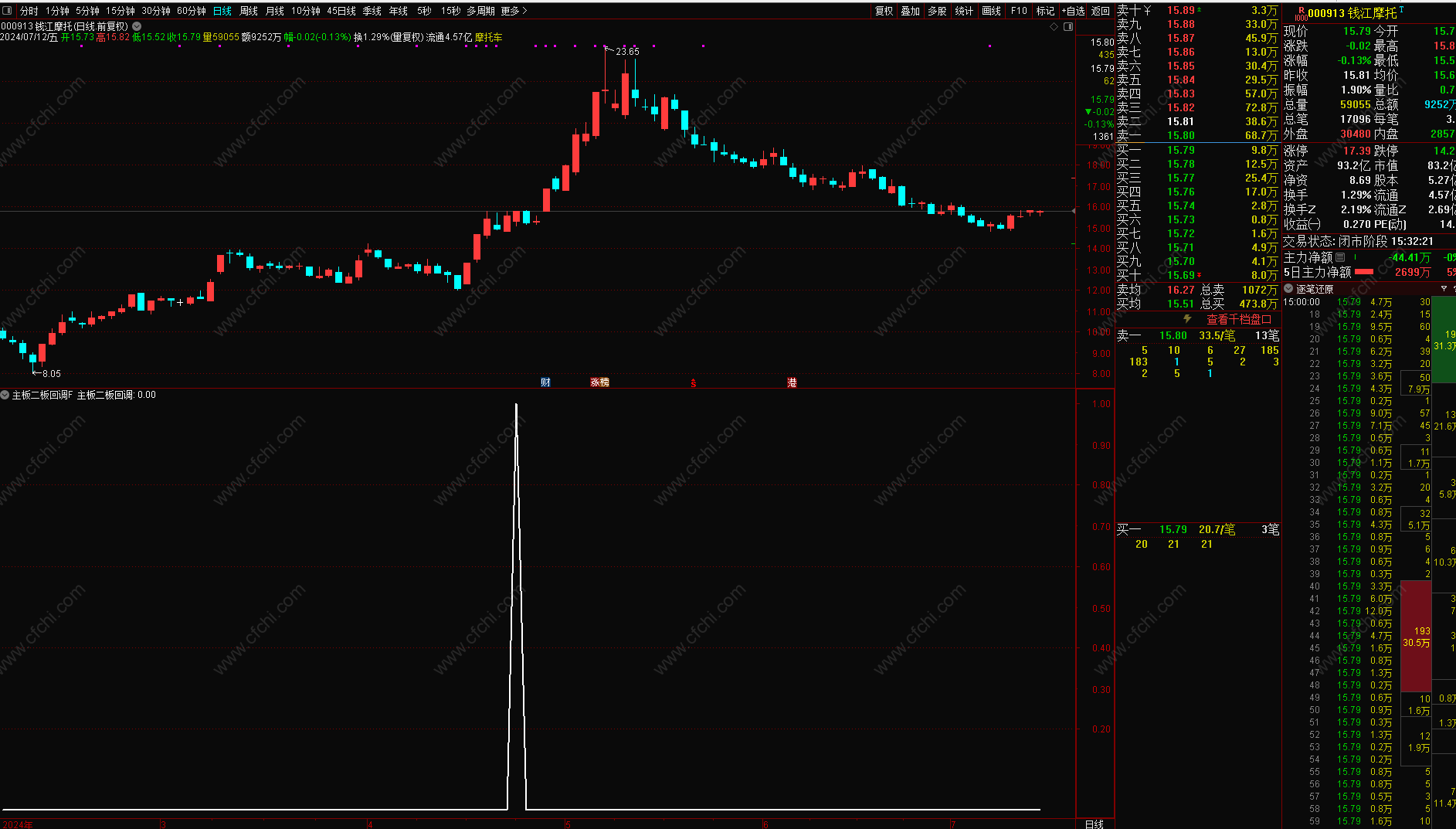This screenshot has width=1456, height=829.
Task: Click the T marker after 钱江摩托
Action: [1402, 11]
